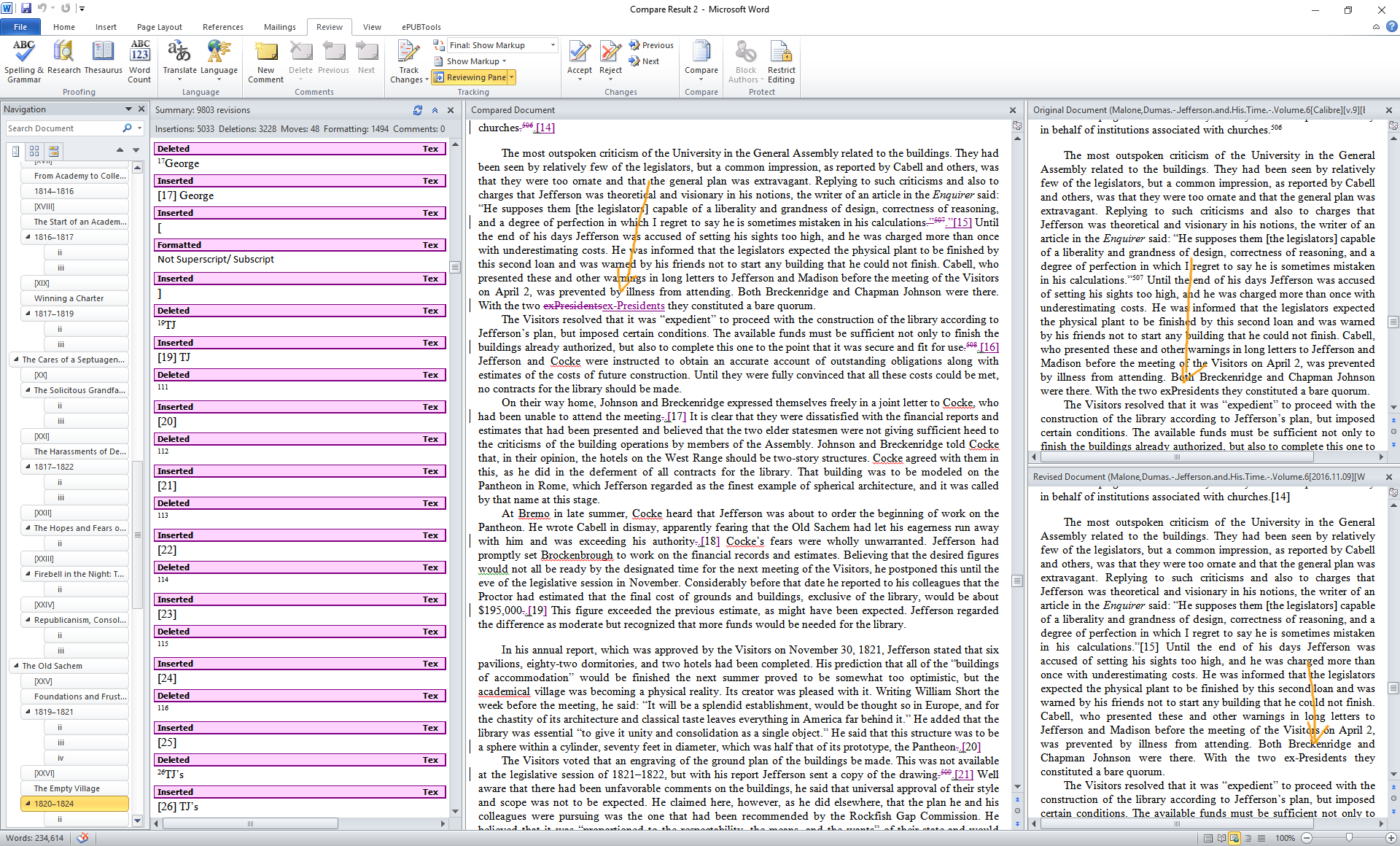This screenshot has width=1400, height=846.
Task: Open the Mailings ribbon tab
Action: point(279,27)
